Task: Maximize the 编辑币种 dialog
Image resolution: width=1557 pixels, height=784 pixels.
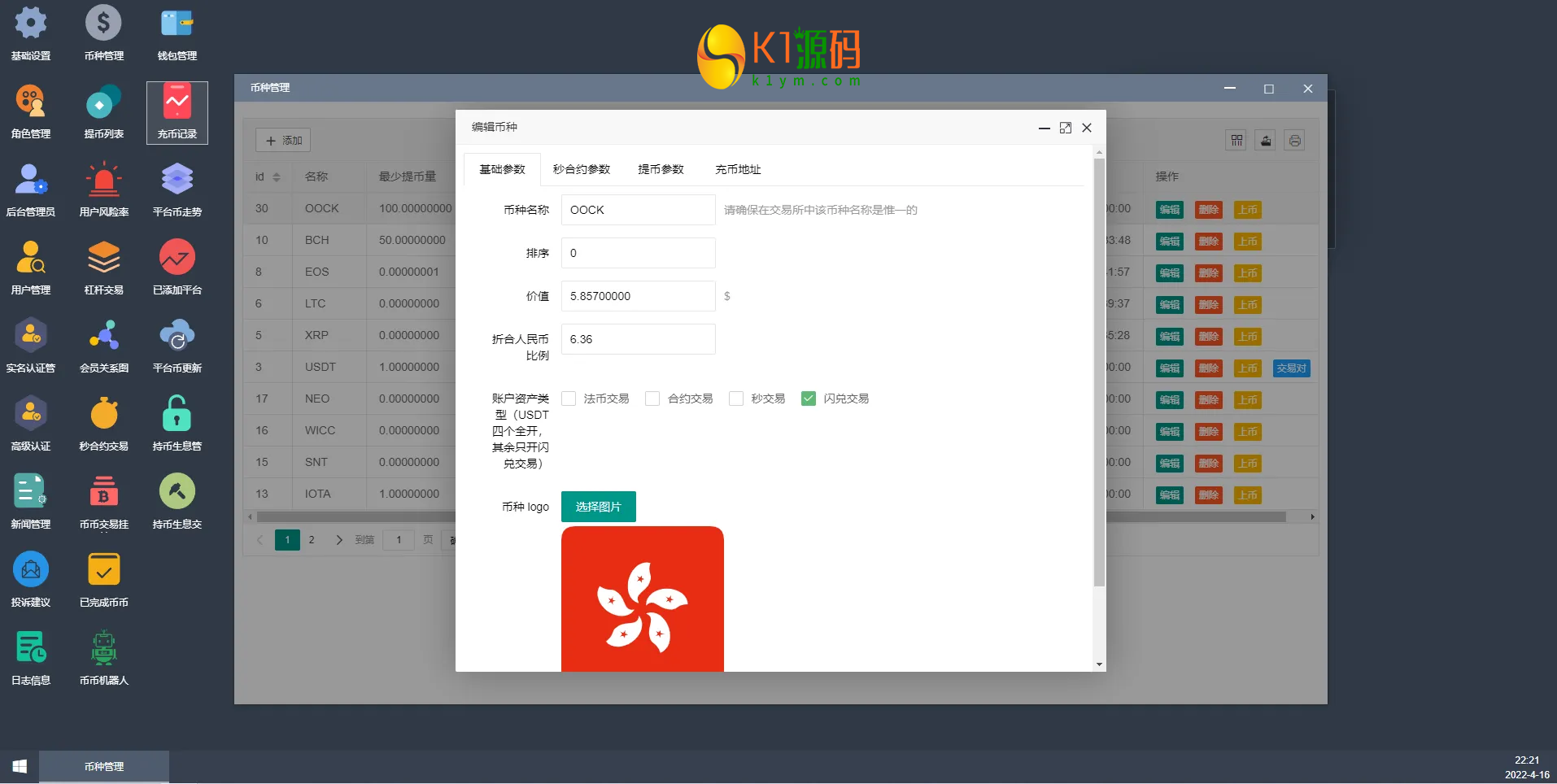Action: click(x=1066, y=128)
